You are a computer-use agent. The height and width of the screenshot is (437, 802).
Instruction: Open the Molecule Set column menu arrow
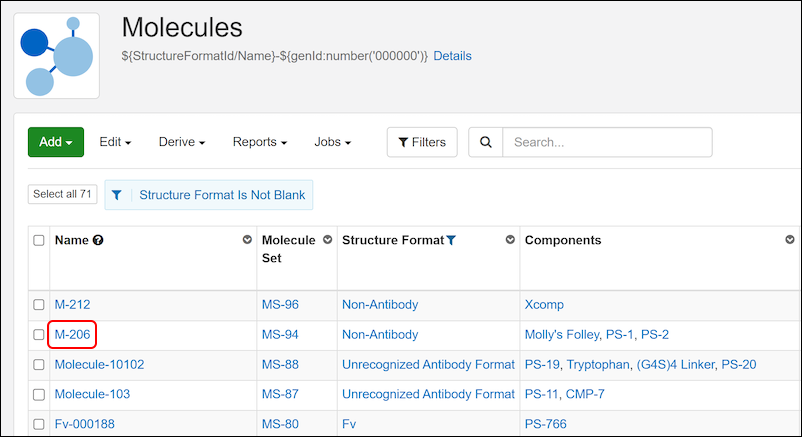327,239
